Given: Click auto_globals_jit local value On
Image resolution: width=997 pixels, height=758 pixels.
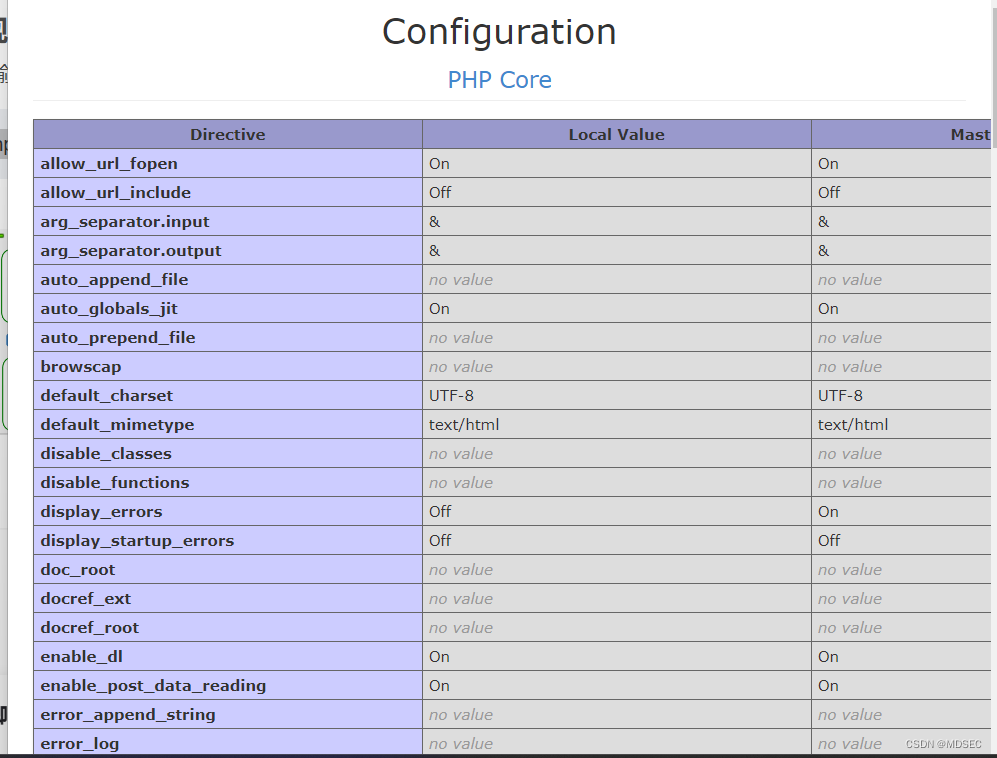Looking at the screenshot, I should (x=439, y=309).
